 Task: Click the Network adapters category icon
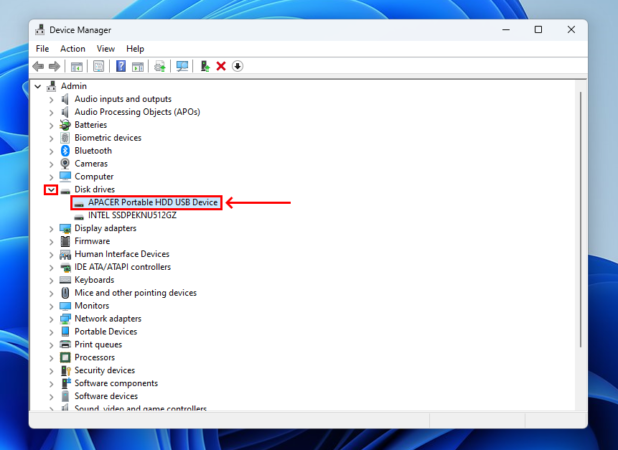click(65, 319)
